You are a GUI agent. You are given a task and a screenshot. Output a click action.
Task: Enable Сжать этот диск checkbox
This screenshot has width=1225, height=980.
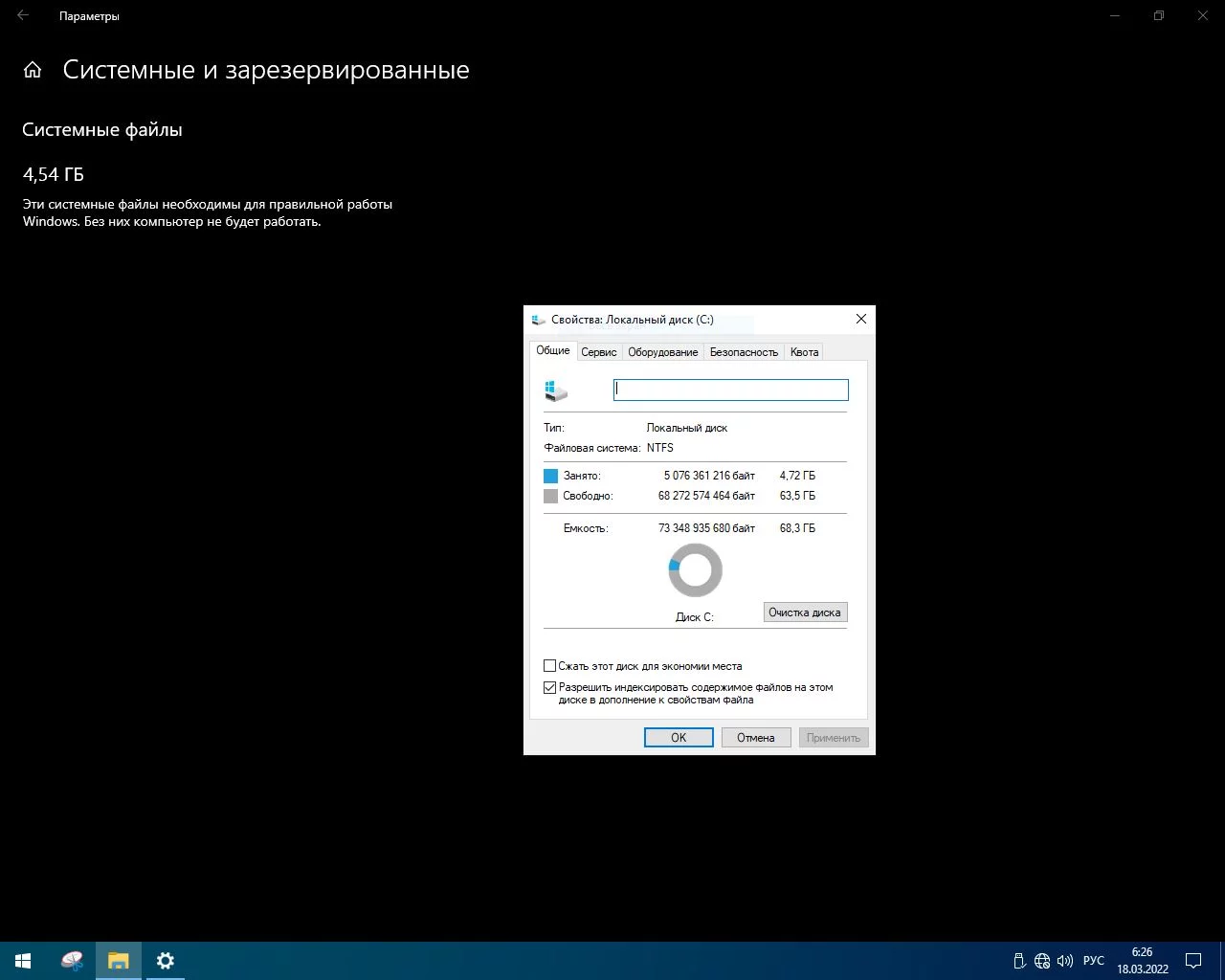point(550,666)
